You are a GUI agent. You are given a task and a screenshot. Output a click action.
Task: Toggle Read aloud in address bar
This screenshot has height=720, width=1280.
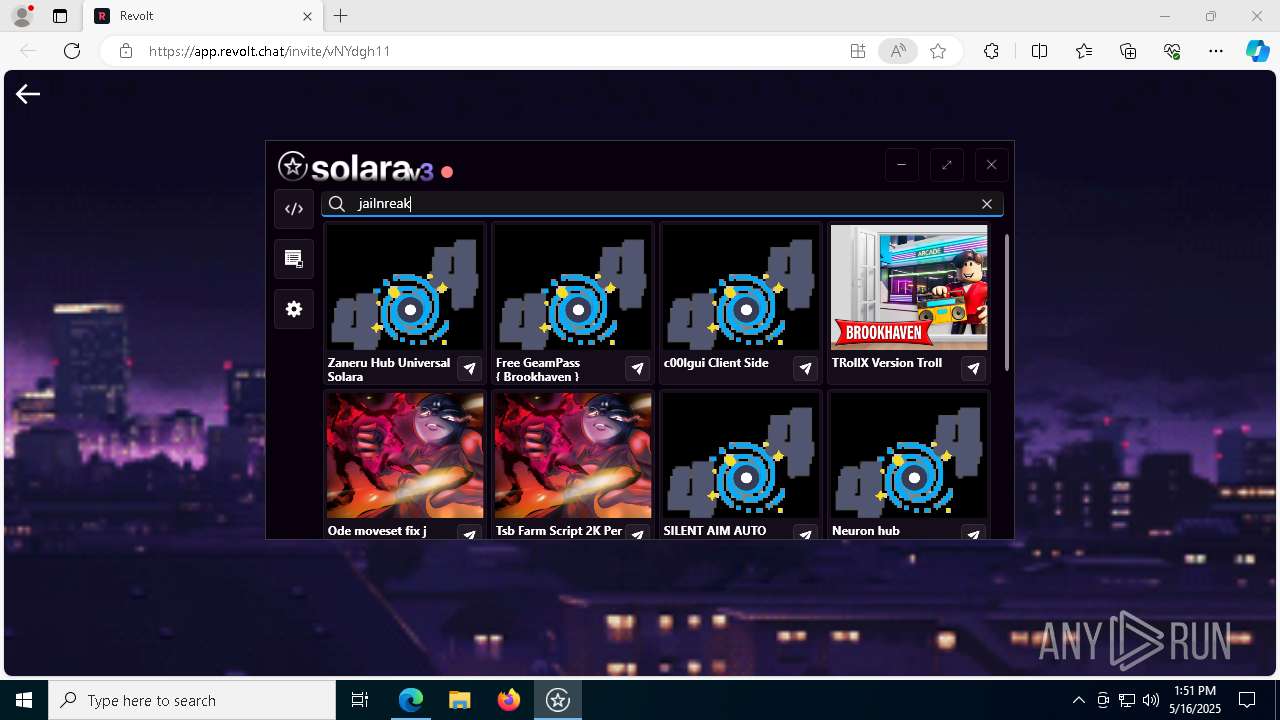898,51
